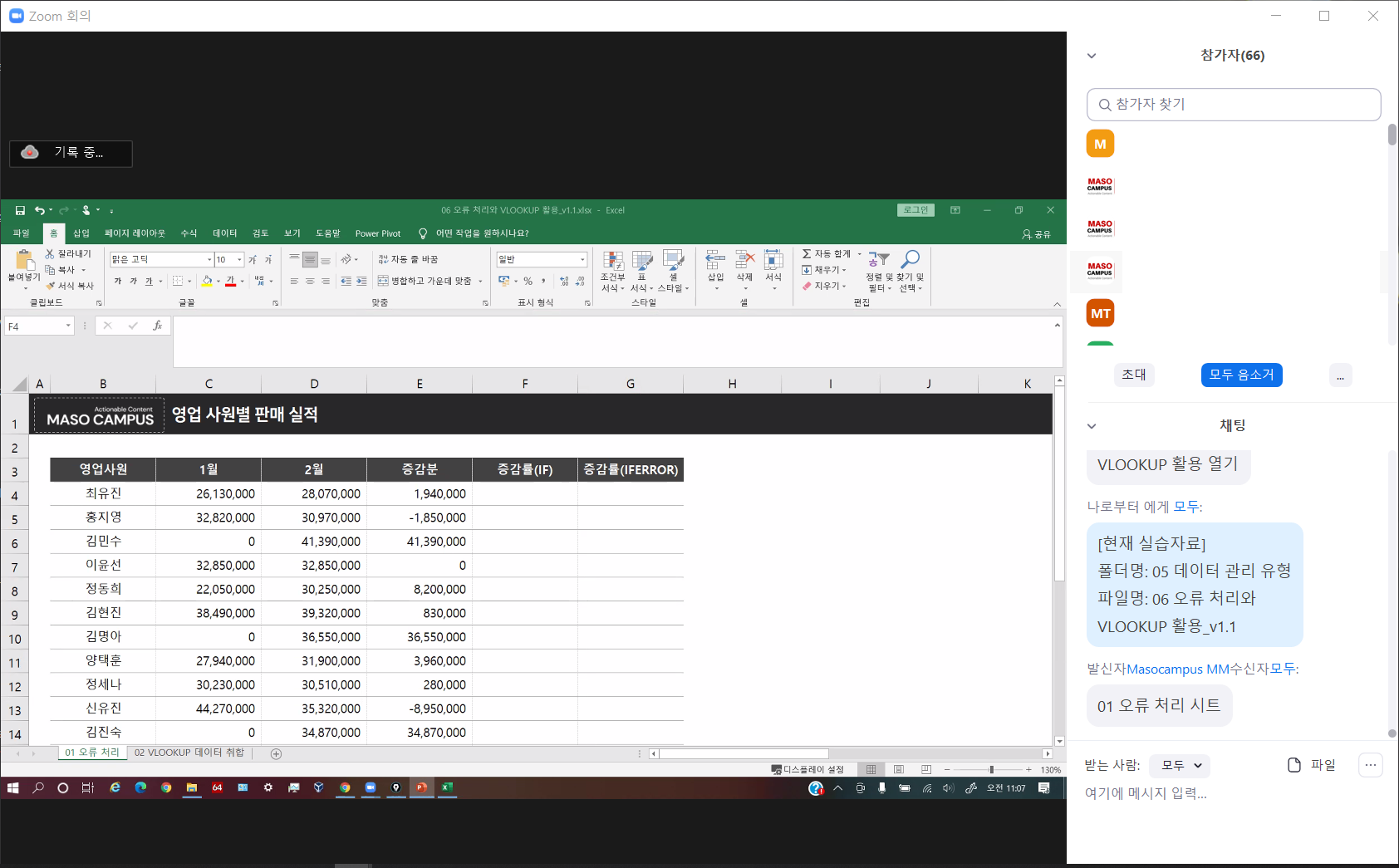Open the Find and Select magnifier
1399x868 pixels.
(x=911, y=261)
